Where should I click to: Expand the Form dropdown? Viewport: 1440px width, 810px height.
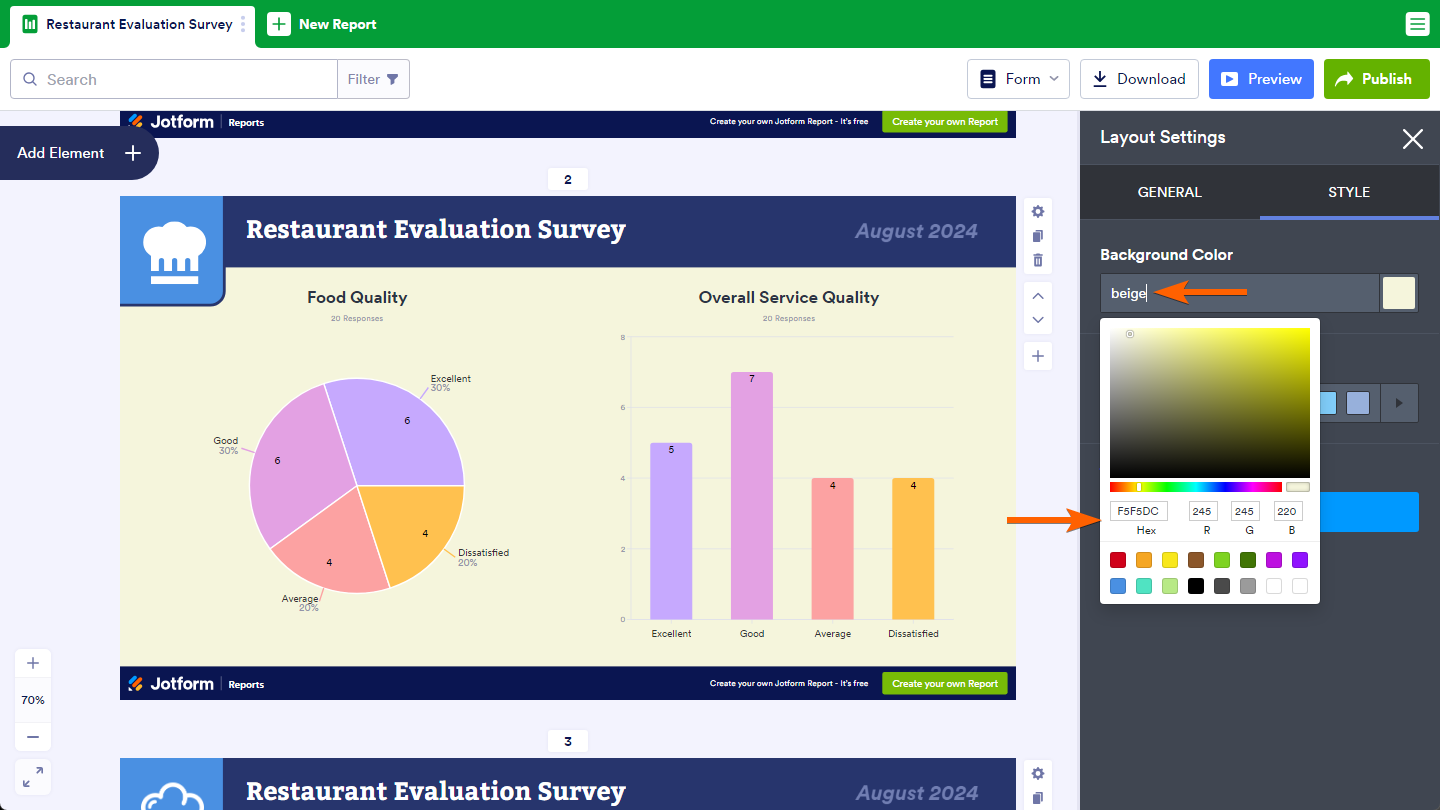(x=1018, y=79)
